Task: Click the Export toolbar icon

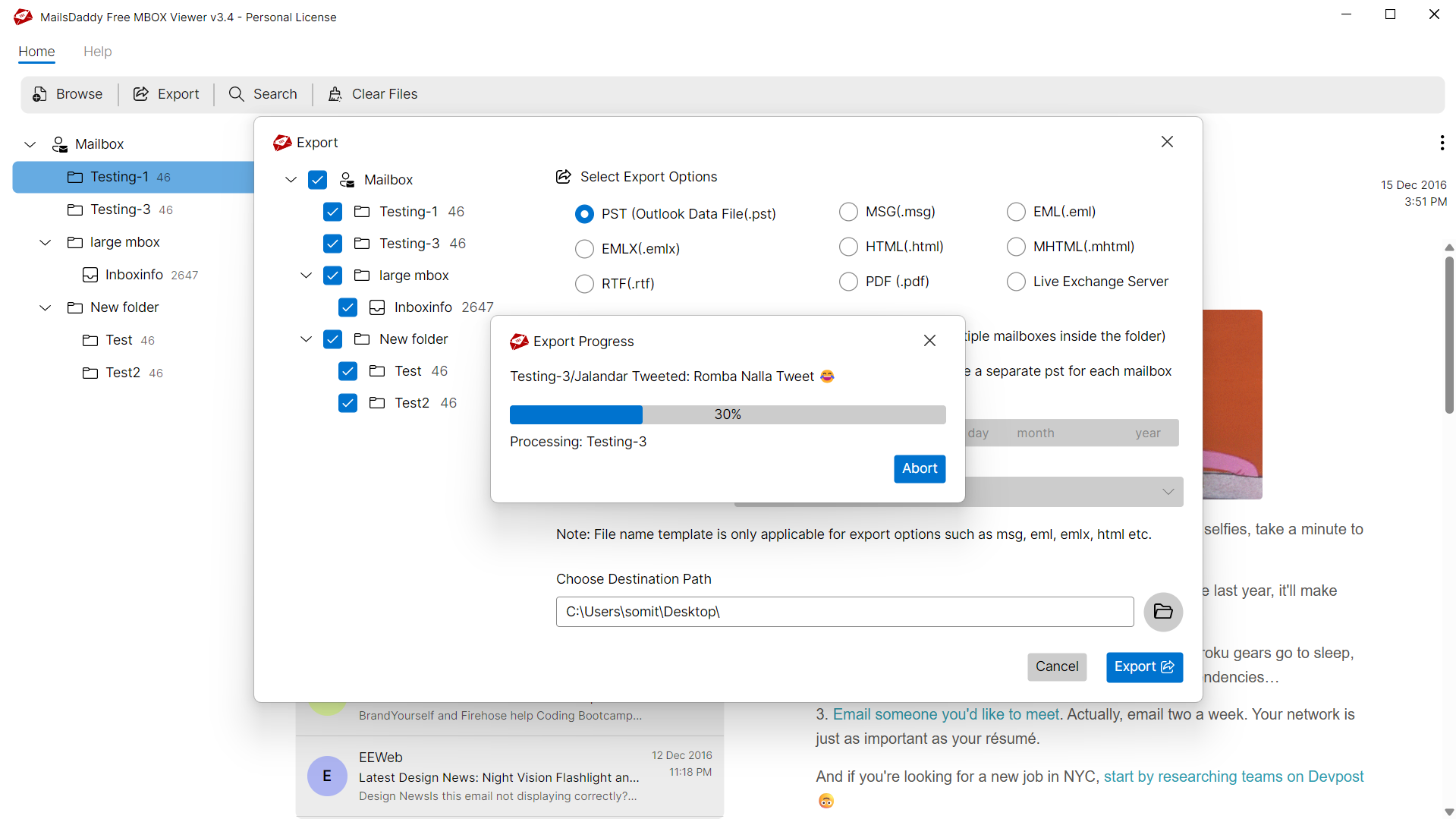Action: tap(140, 94)
